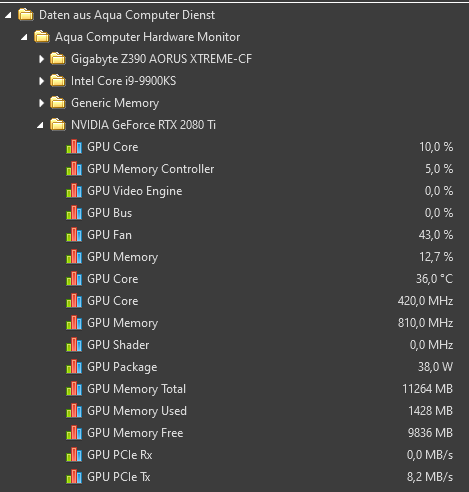Select the Generic Memory label
The height and width of the screenshot is (492, 469).
pos(115,103)
